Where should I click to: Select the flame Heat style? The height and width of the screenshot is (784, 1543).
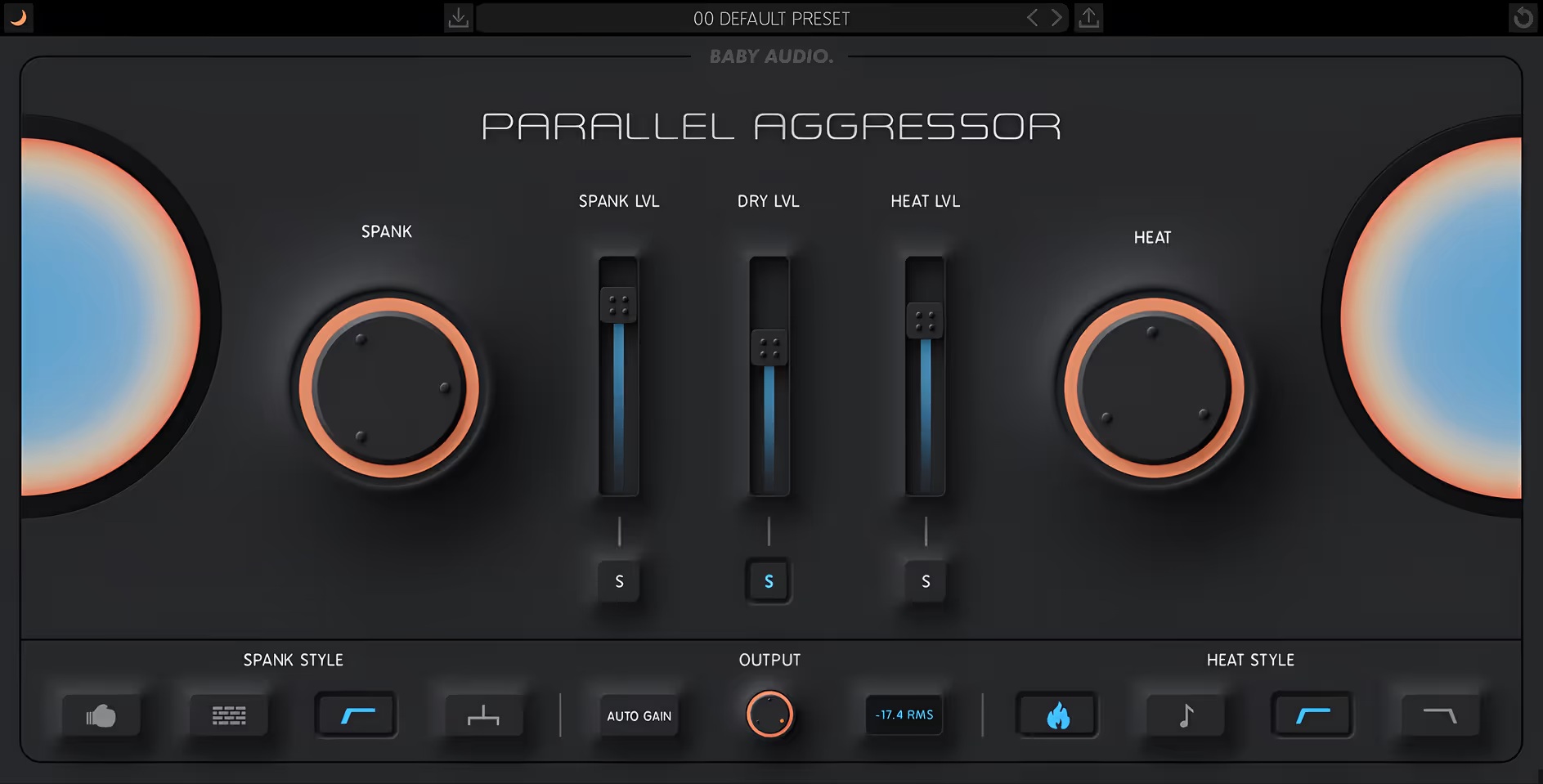tap(1056, 715)
